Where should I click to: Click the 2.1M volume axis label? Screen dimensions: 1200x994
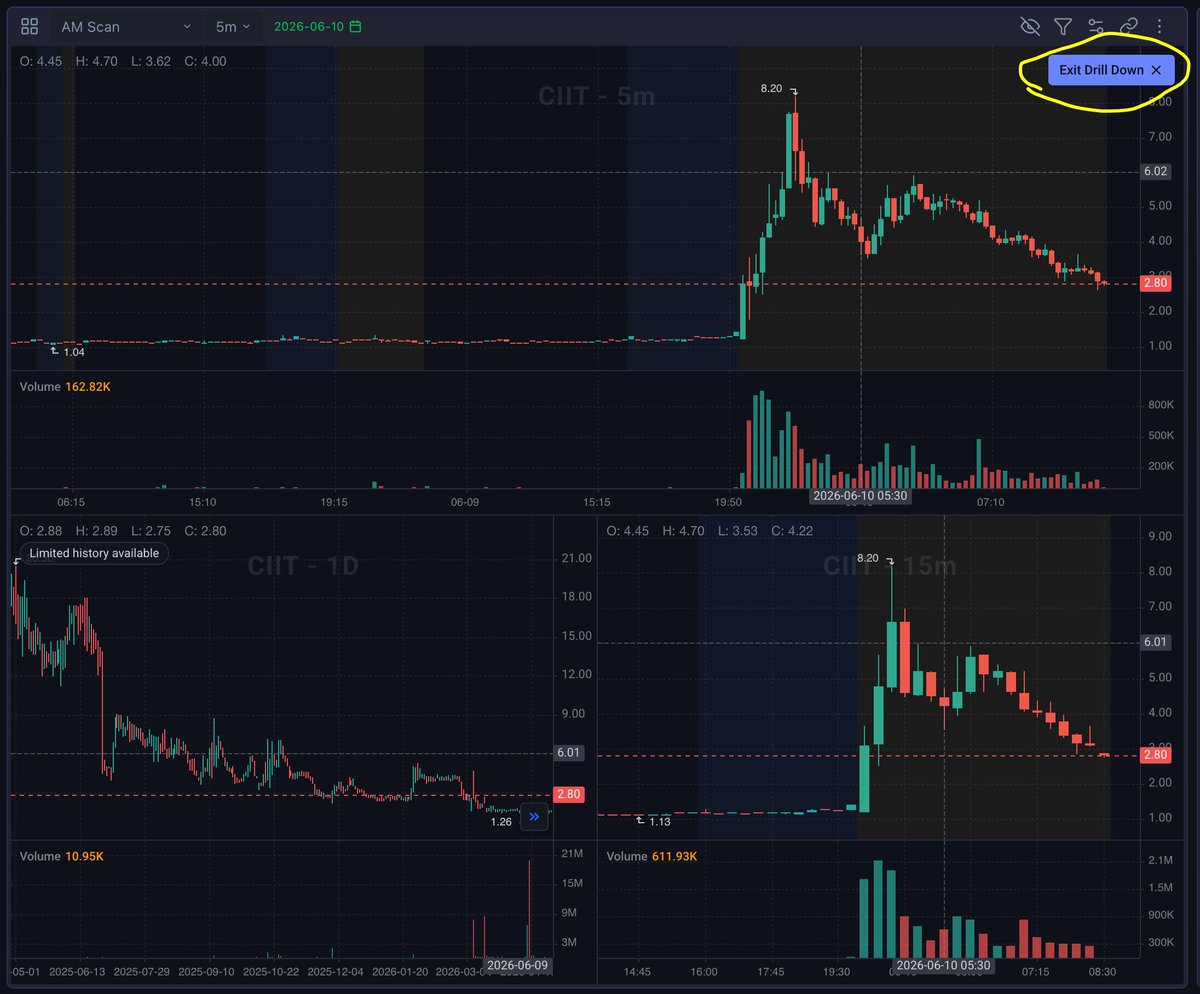pyautogui.click(x=1161, y=860)
